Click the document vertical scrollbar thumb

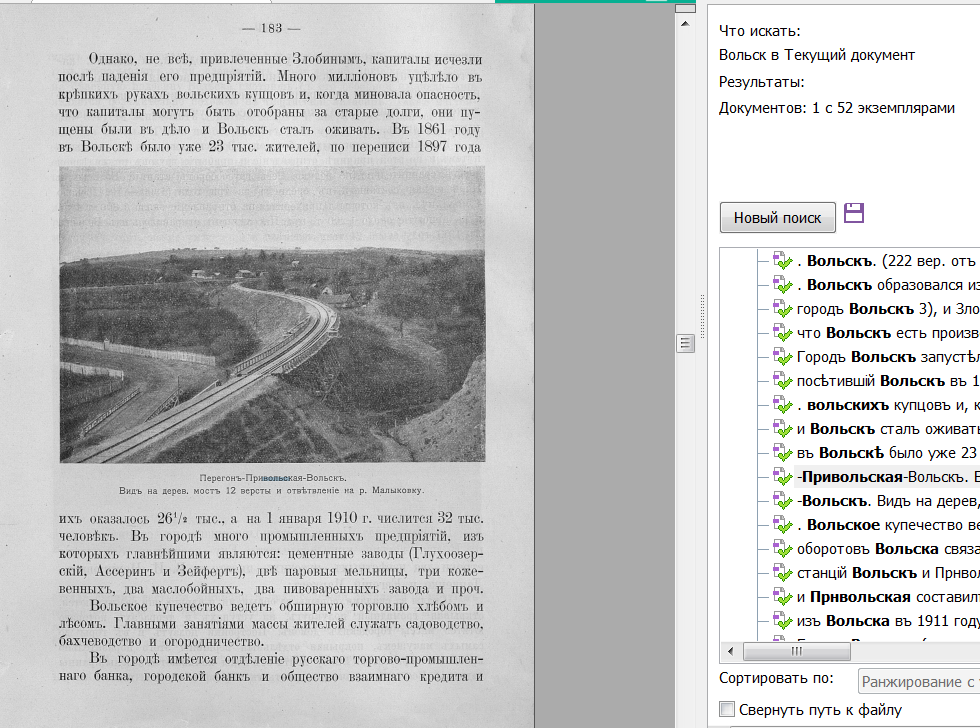click(x=686, y=343)
